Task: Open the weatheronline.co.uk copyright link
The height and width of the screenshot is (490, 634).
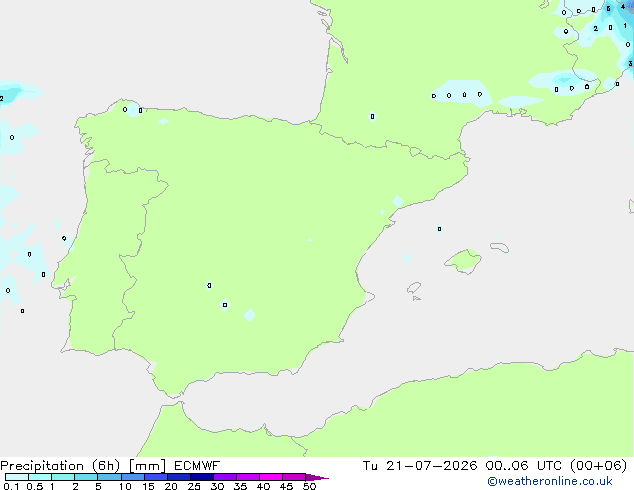Action: point(550,481)
